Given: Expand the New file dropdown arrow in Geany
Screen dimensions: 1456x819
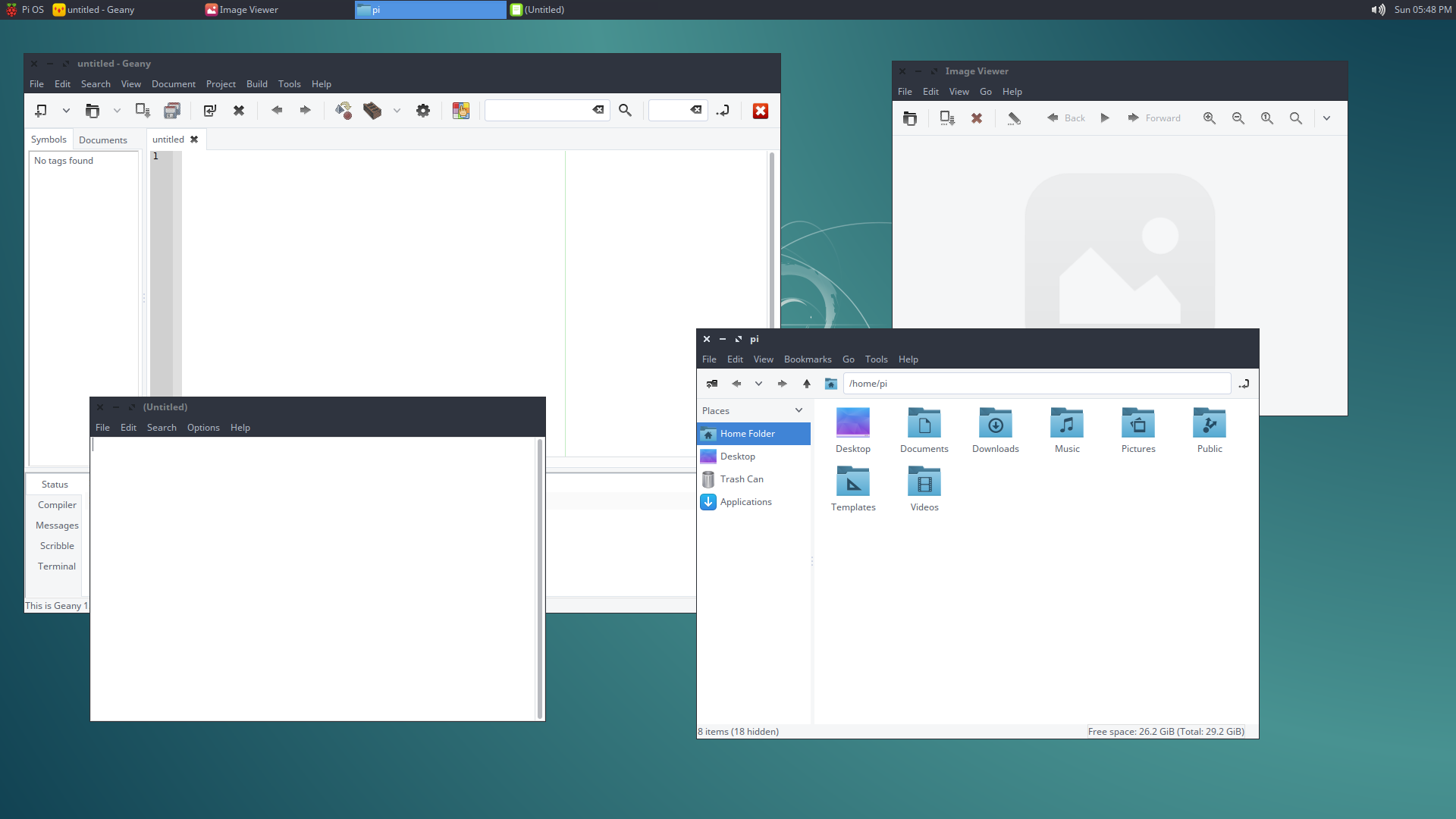Looking at the screenshot, I should (67, 111).
